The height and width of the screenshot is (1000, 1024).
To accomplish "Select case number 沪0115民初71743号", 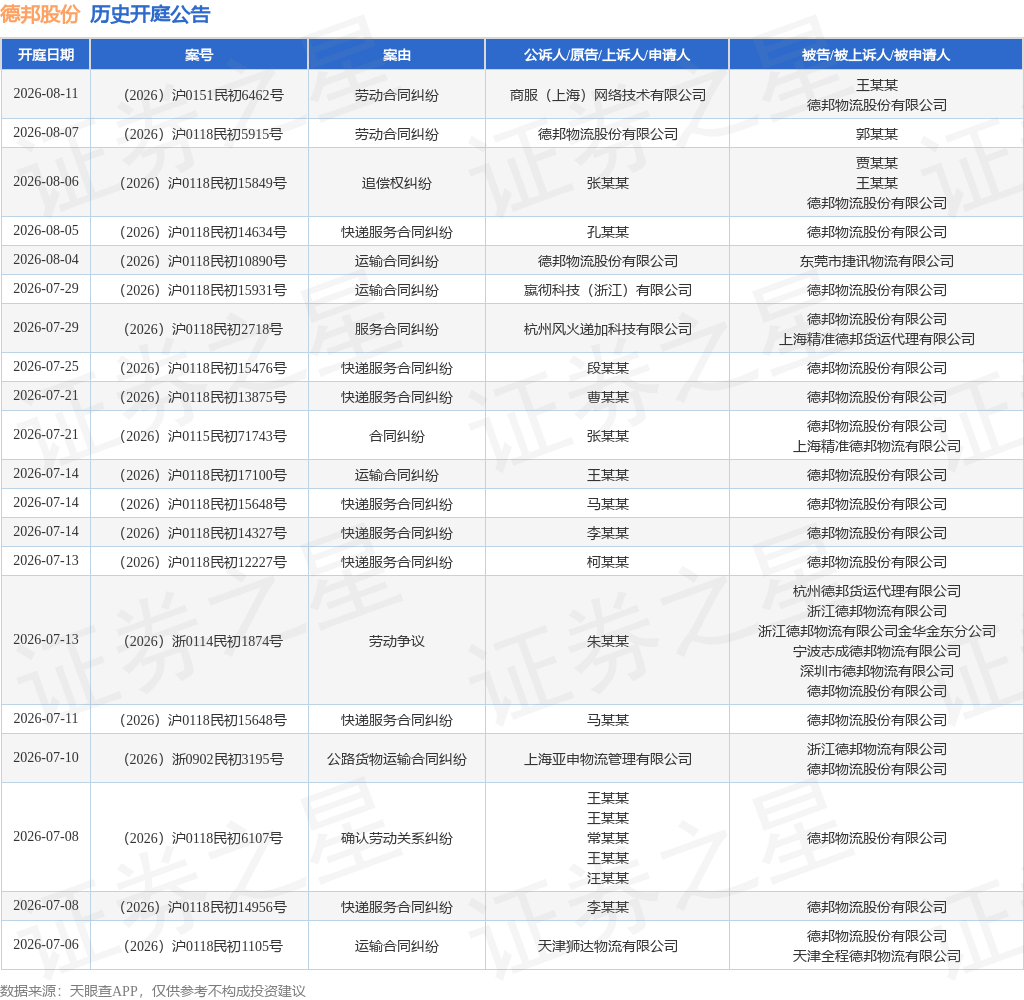I will [x=203, y=436].
